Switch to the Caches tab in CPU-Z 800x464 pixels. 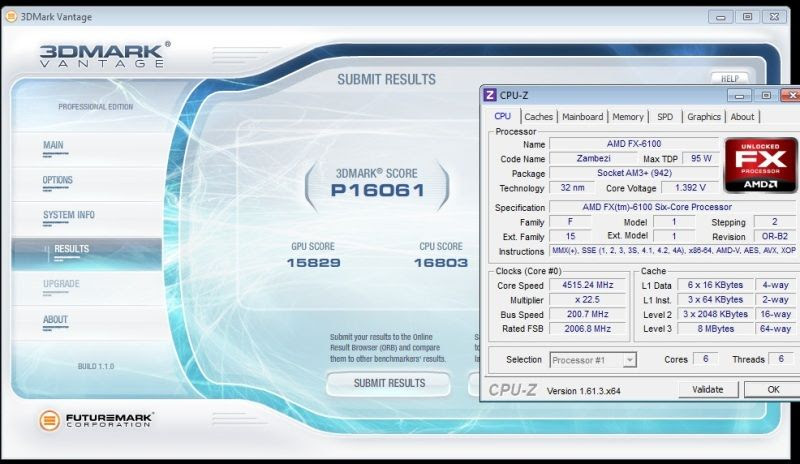(x=538, y=117)
